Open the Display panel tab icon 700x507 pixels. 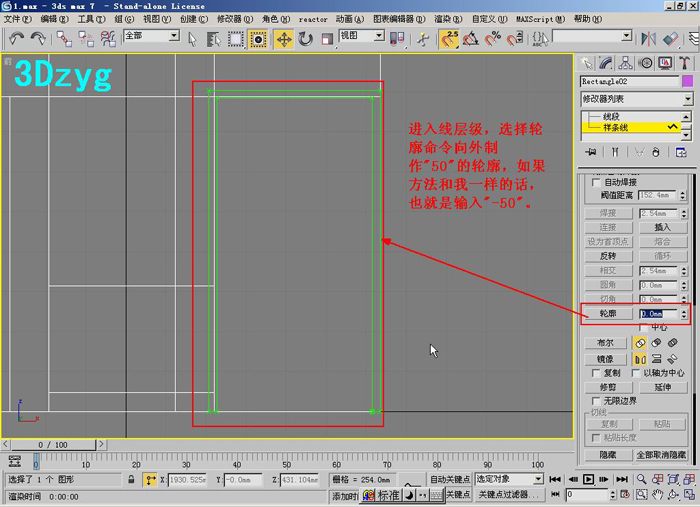pos(665,63)
